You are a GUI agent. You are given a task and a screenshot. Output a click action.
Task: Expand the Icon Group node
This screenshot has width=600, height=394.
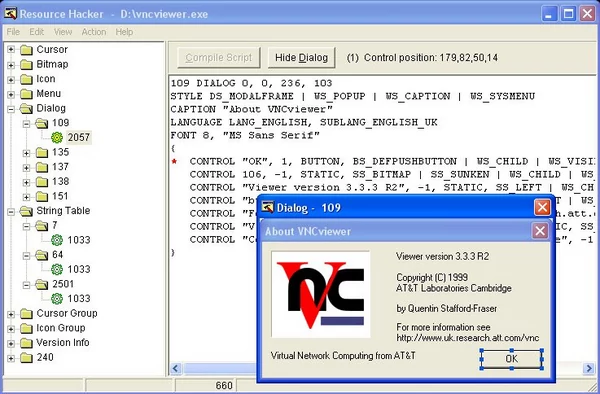point(11,329)
